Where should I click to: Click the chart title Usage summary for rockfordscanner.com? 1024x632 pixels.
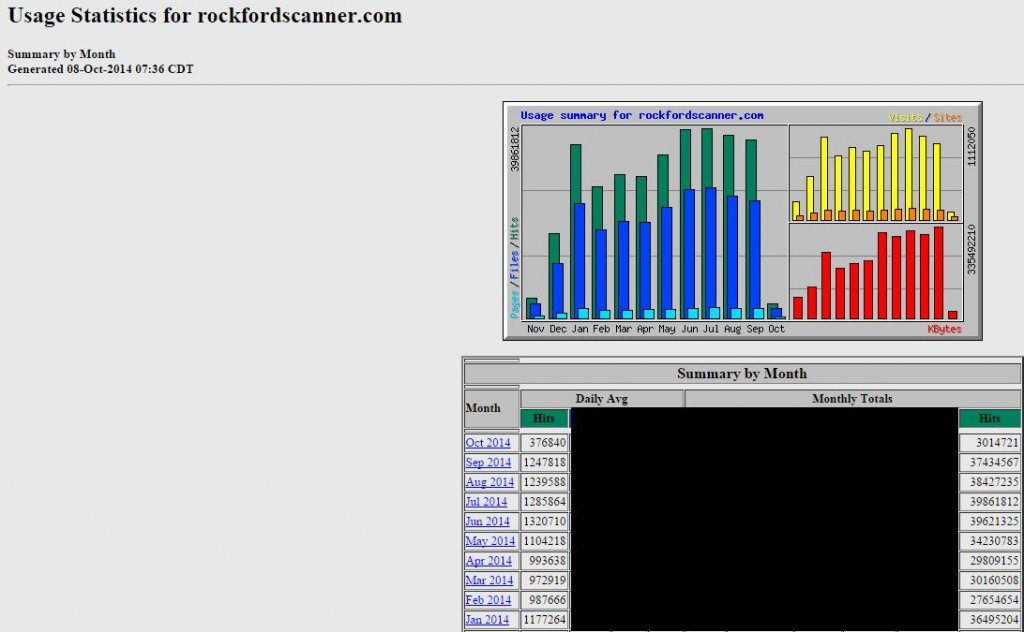tap(642, 116)
